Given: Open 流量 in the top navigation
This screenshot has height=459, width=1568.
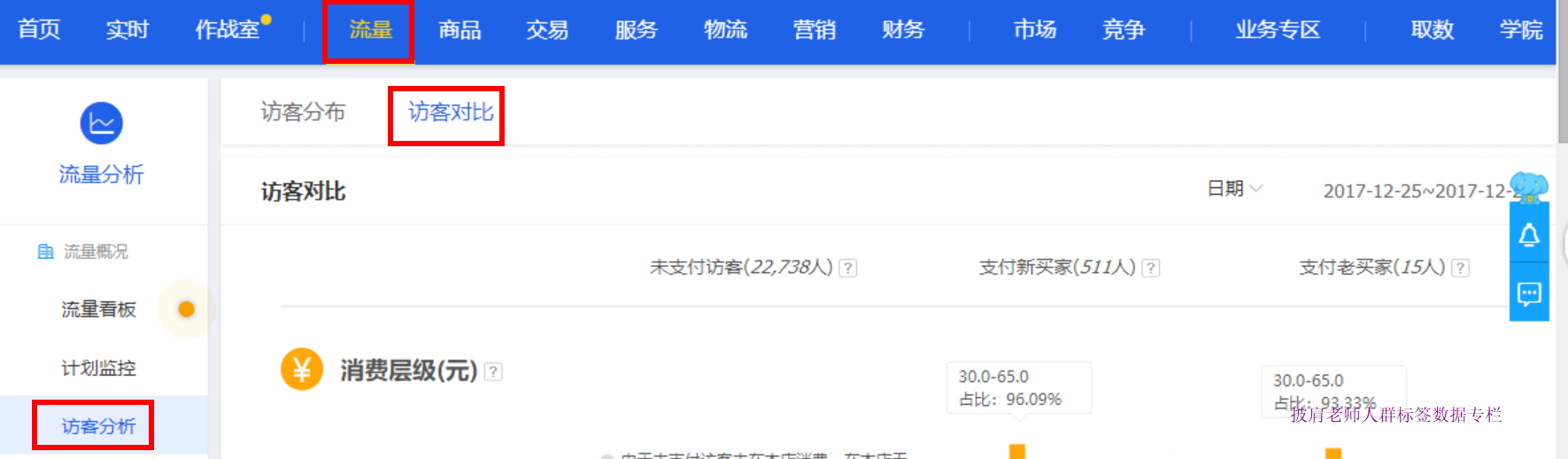Looking at the screenshot, I should 370,30.
